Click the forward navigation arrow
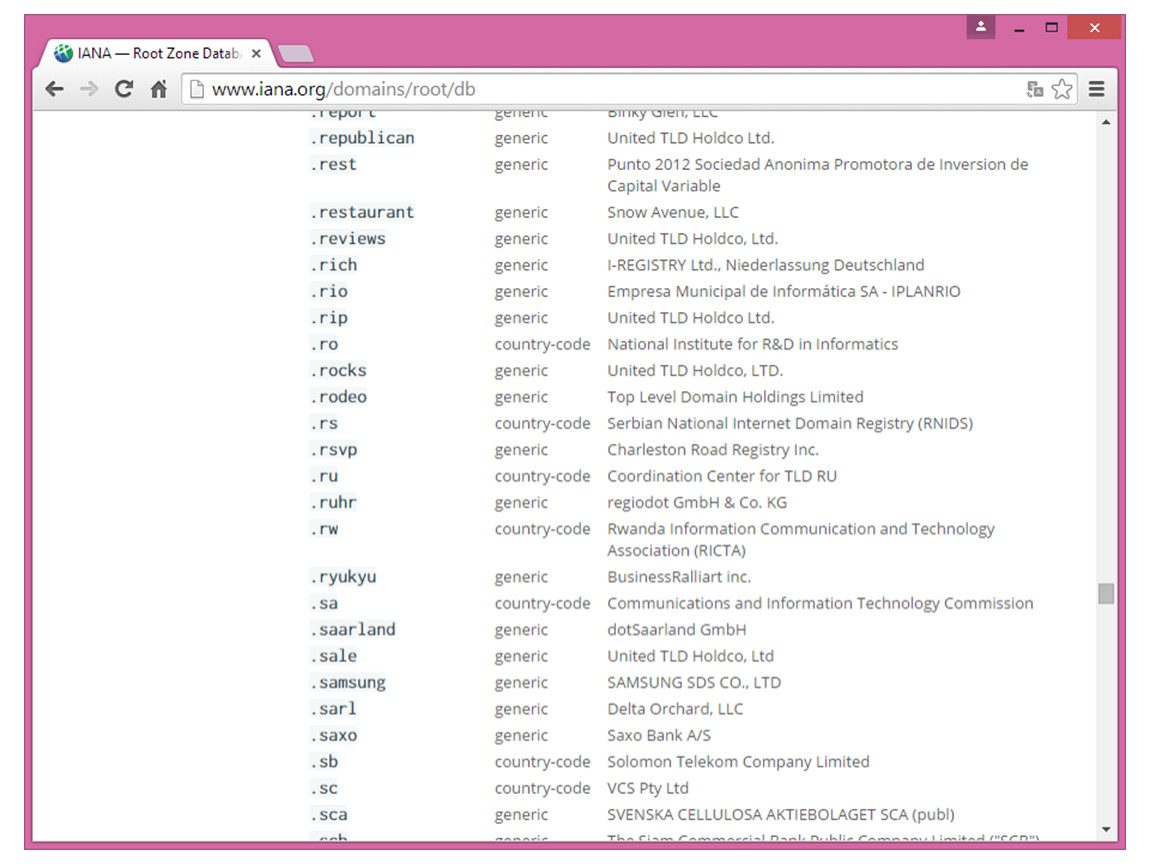1150x864 pixels. pos(89,89)
